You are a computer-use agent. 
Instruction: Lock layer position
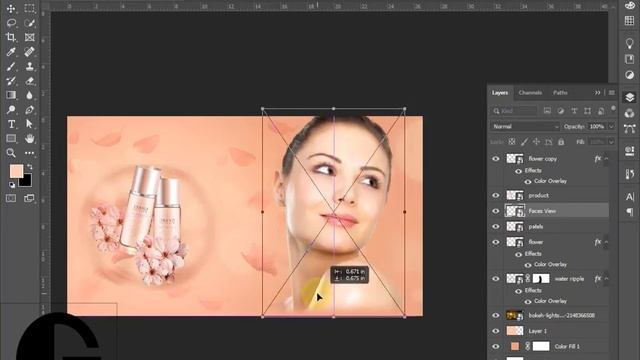click(536, 142)
